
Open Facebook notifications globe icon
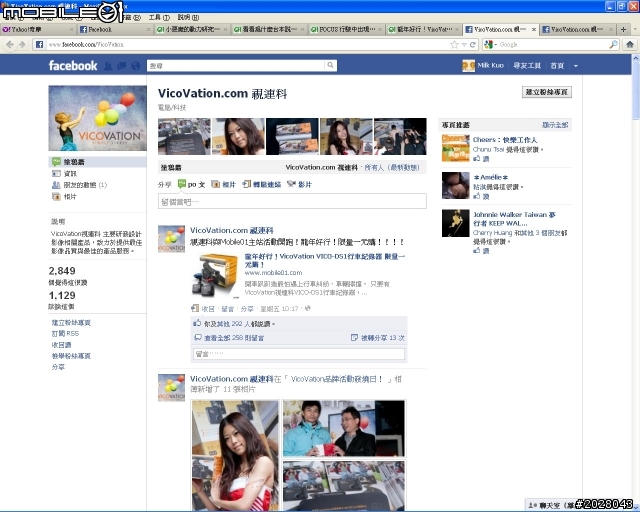[x=136, y=66]
